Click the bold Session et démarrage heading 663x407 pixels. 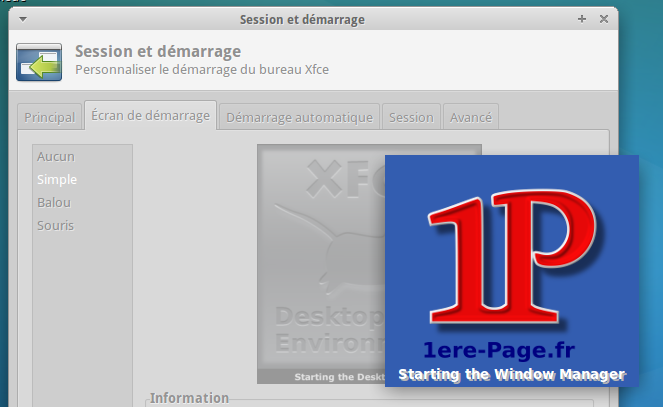tap(158, 51)
